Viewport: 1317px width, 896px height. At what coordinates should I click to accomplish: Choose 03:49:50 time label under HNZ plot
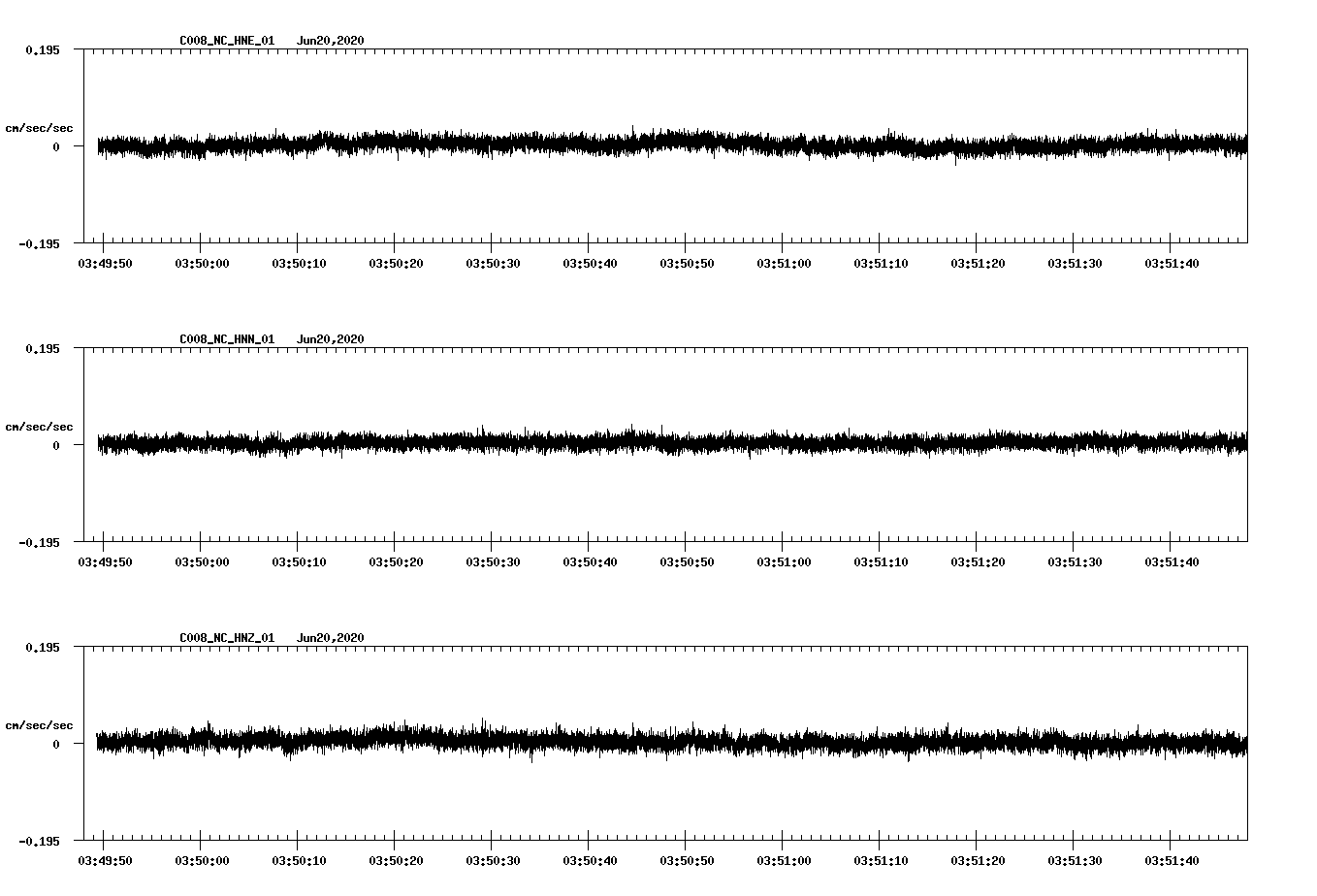tap(105, 861)
